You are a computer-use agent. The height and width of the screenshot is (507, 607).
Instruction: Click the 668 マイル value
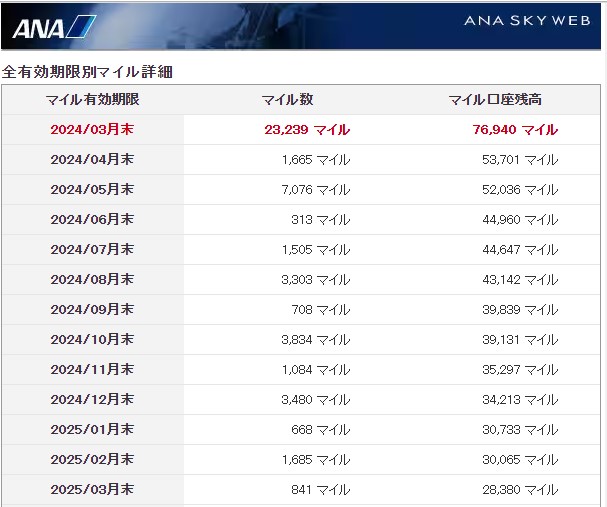point(320,430)
